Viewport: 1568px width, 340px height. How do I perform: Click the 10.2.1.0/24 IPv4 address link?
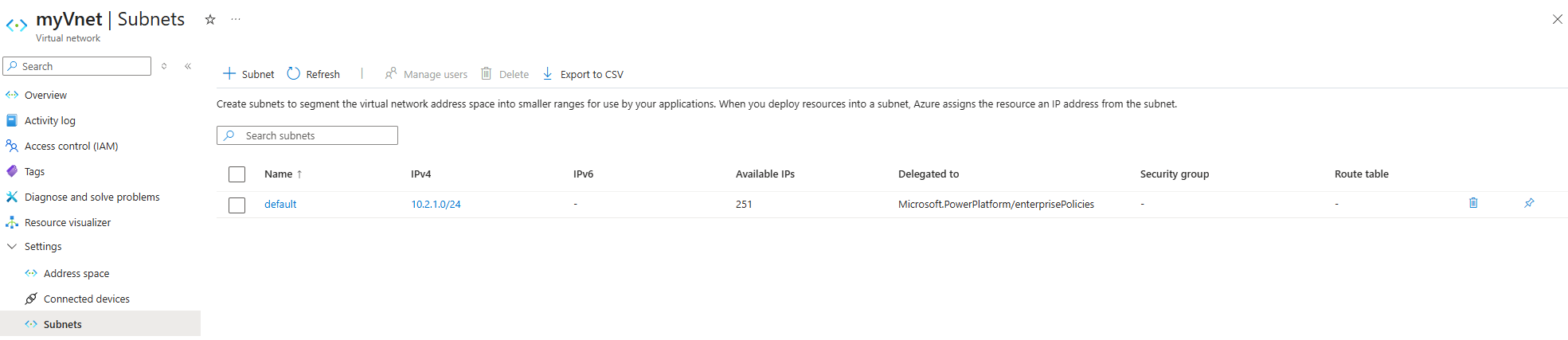pos(436,205)
